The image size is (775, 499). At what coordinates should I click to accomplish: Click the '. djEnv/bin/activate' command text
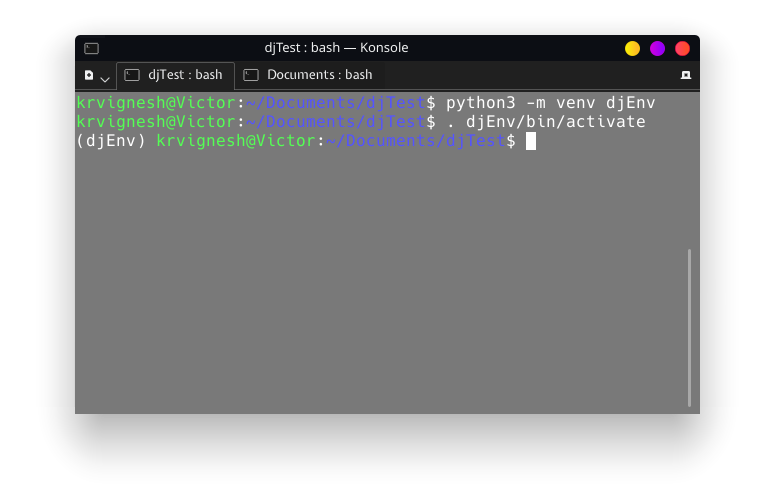[x=546, y=122]
